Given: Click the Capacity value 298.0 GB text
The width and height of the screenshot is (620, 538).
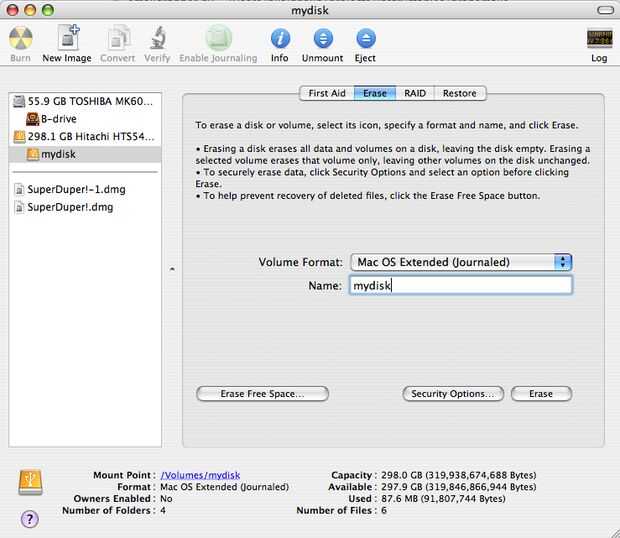Looking at the screenshot, I should (459, 475).
